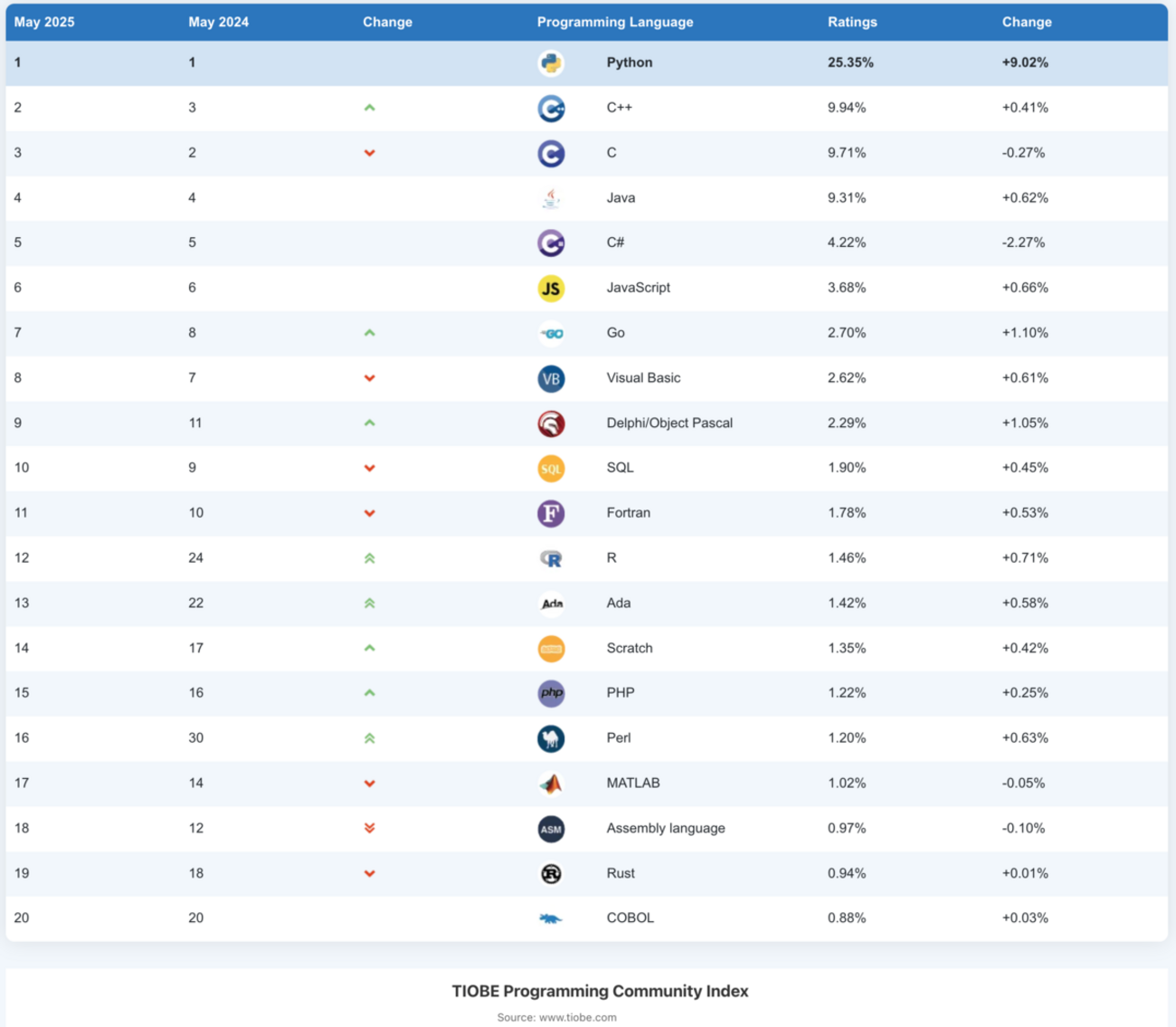Viewport: 1176px width, 1027px height.
Task: Click the May 2025 column header
Action: (44, 22)
